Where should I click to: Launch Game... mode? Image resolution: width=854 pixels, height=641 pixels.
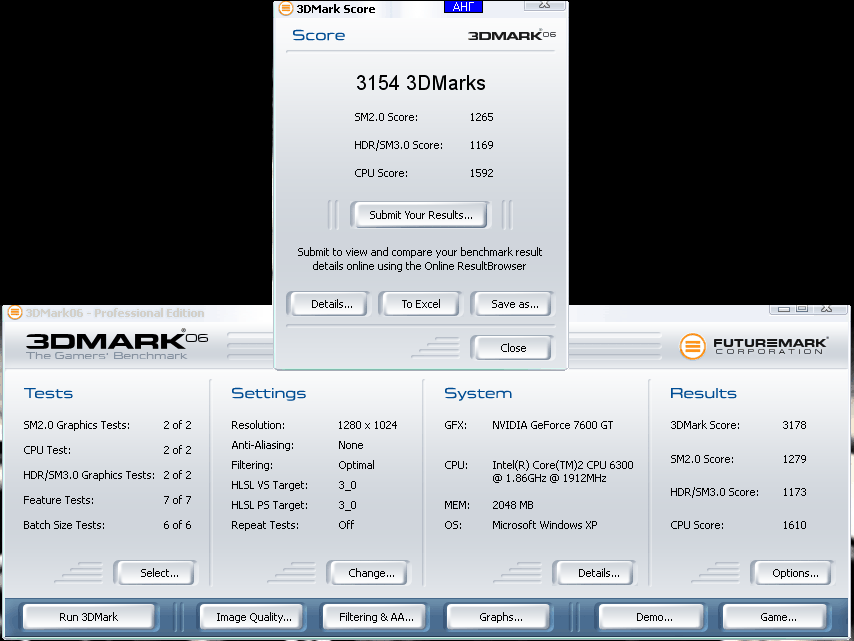coord(778,617)
